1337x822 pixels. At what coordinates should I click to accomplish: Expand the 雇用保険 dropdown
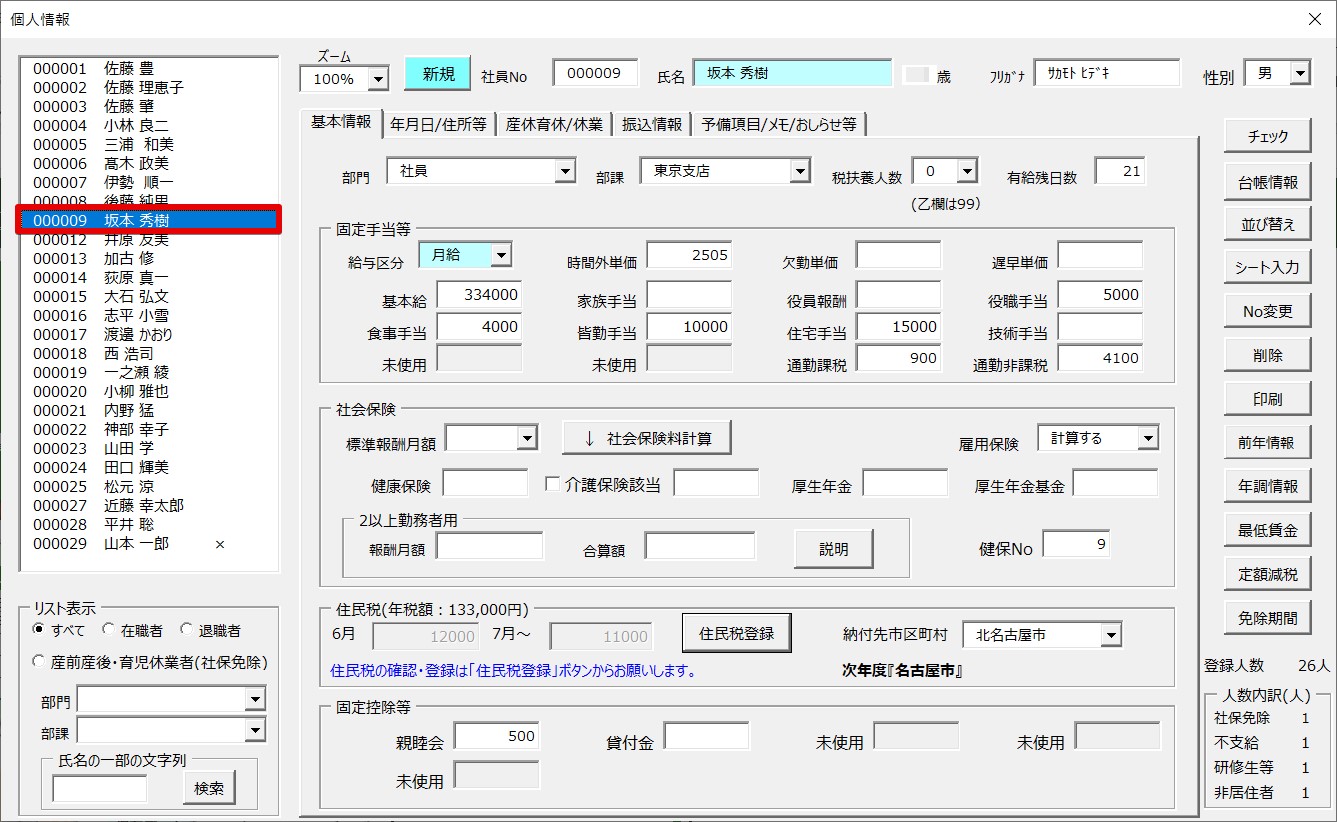point(1147,438)
